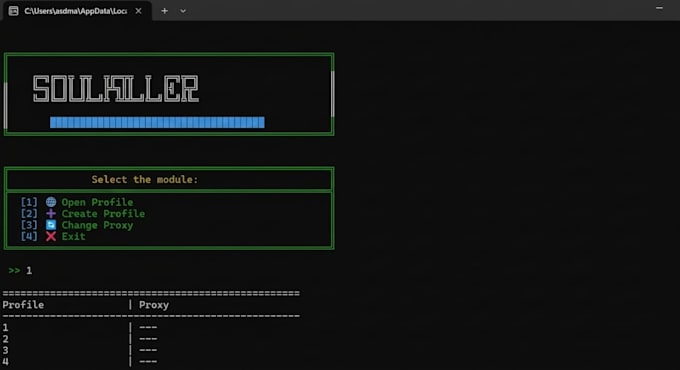
Task: Click the 'Select the module:' heading
Action: point(144,179)
